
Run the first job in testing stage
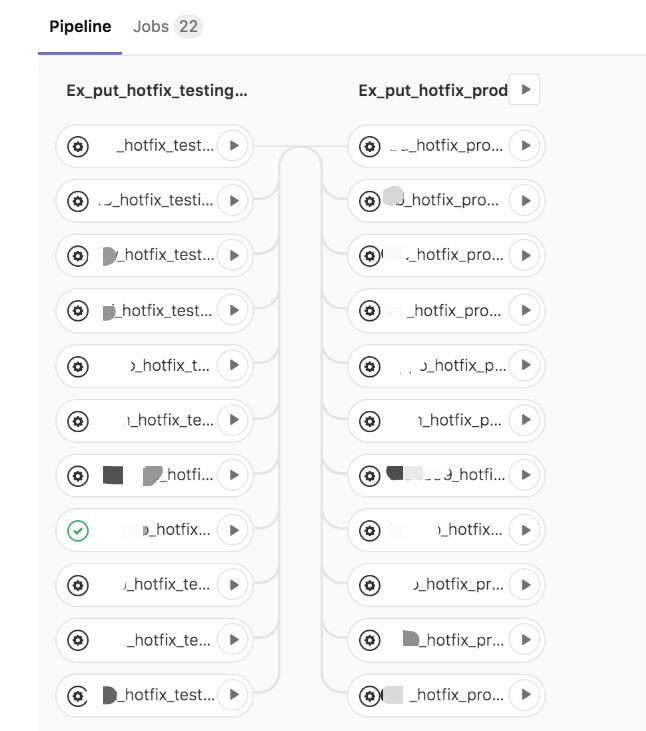pyautogui.click(x=233, y=146)
